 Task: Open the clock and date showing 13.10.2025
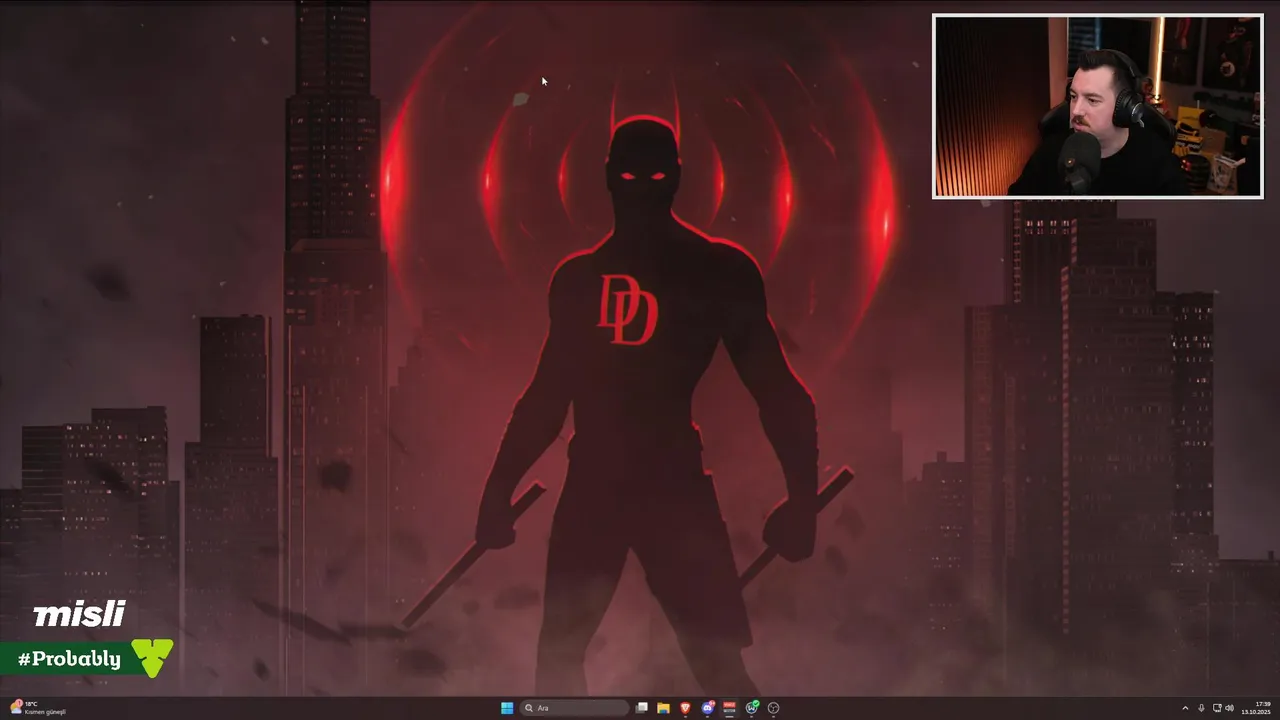[1256, 708]
